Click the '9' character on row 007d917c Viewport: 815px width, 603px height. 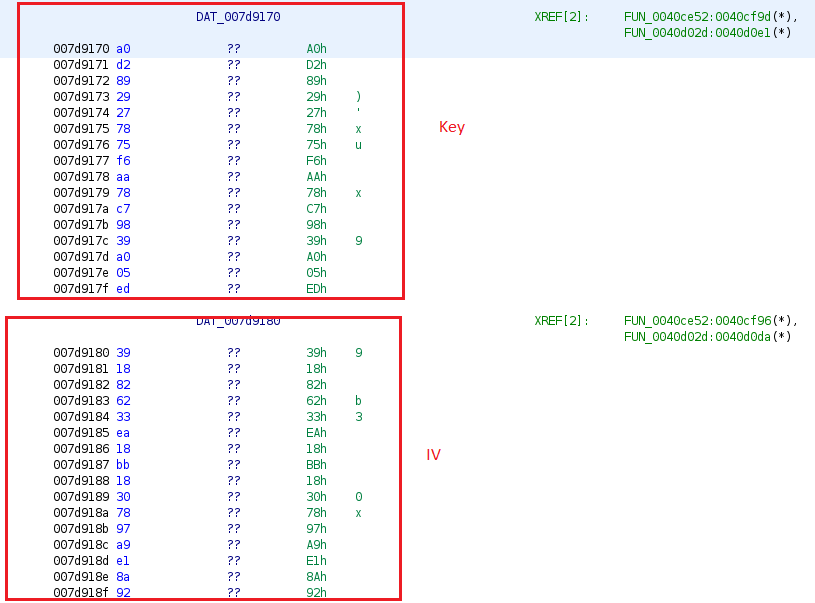[x=359, y=241]
